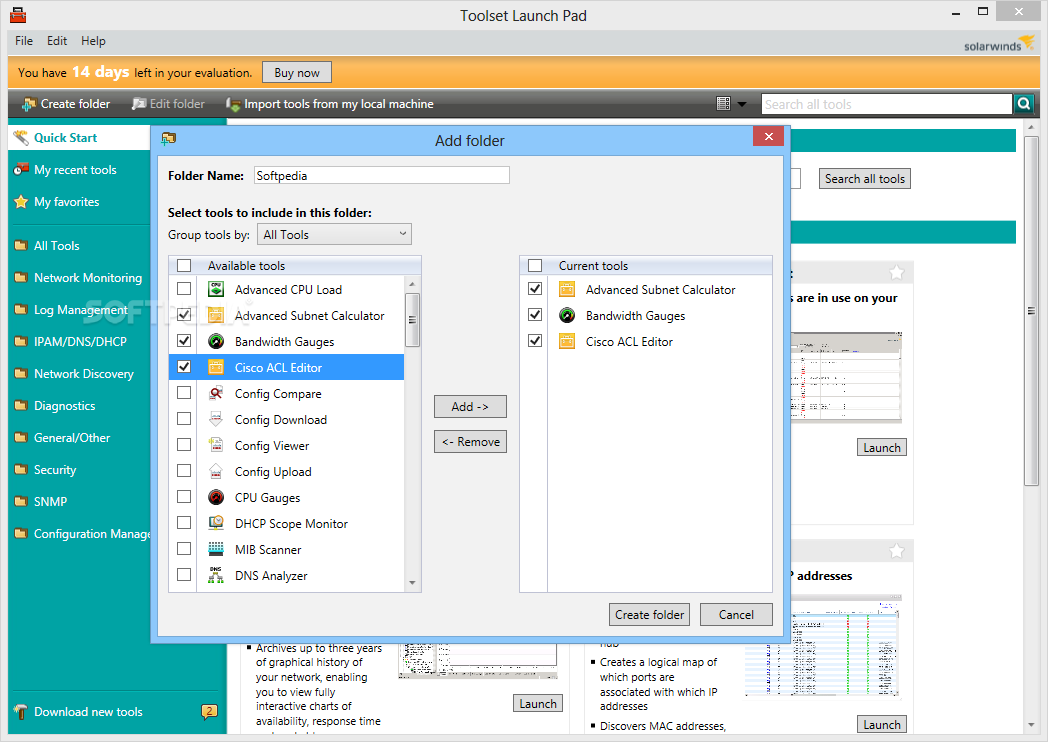Uncheck Cisco ACL Editor in Available tools
This screenshot has width=1048, height=742.
click(x=184, y=367)
